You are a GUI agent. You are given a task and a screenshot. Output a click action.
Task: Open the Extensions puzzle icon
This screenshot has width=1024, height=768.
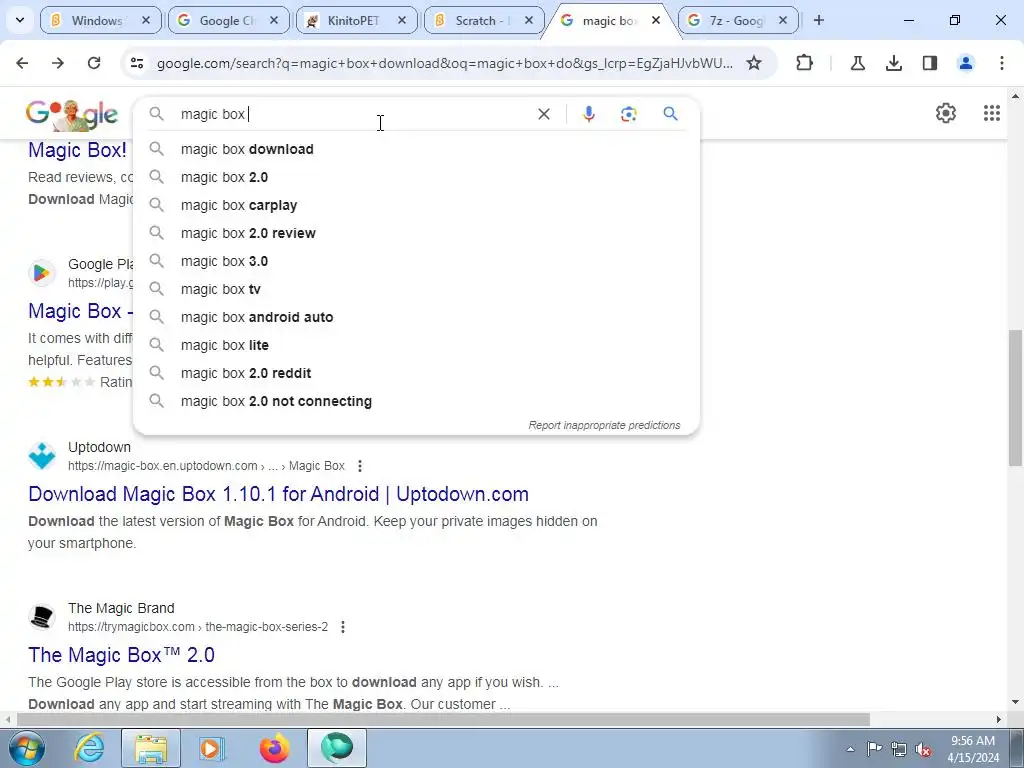click(805, 63)
